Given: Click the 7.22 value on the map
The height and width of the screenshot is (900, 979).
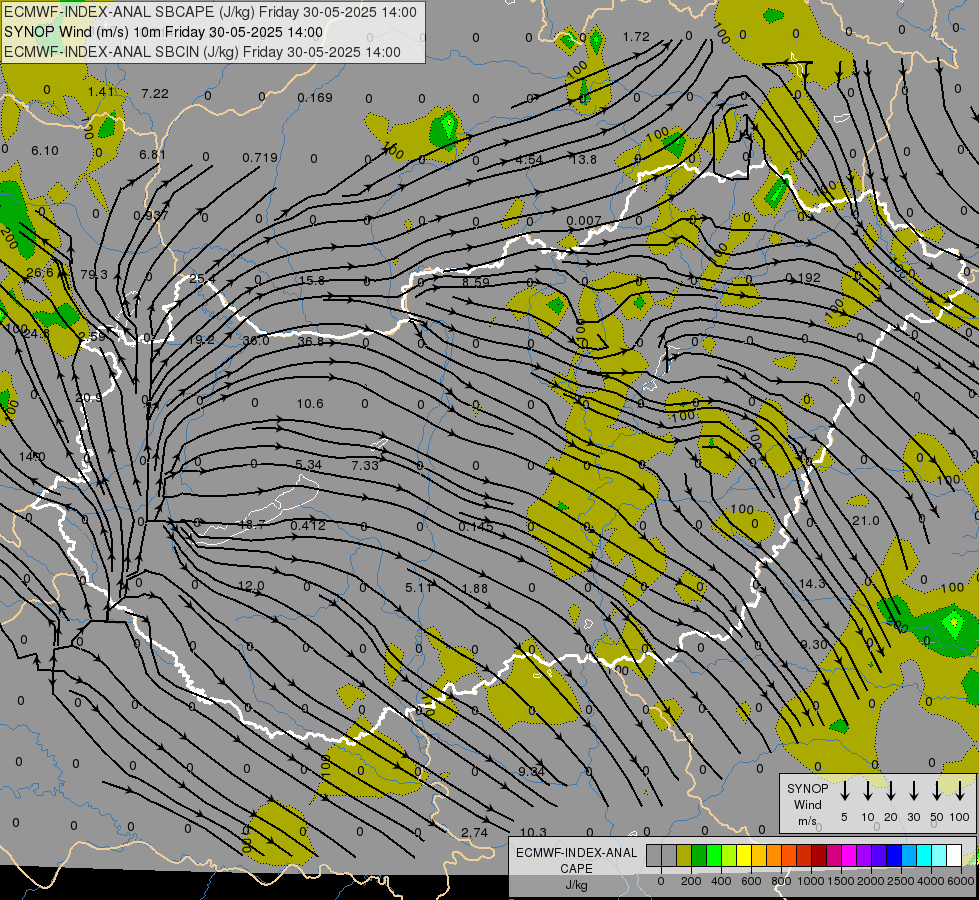Looking at the screenshot, I should tap(155, 94).
